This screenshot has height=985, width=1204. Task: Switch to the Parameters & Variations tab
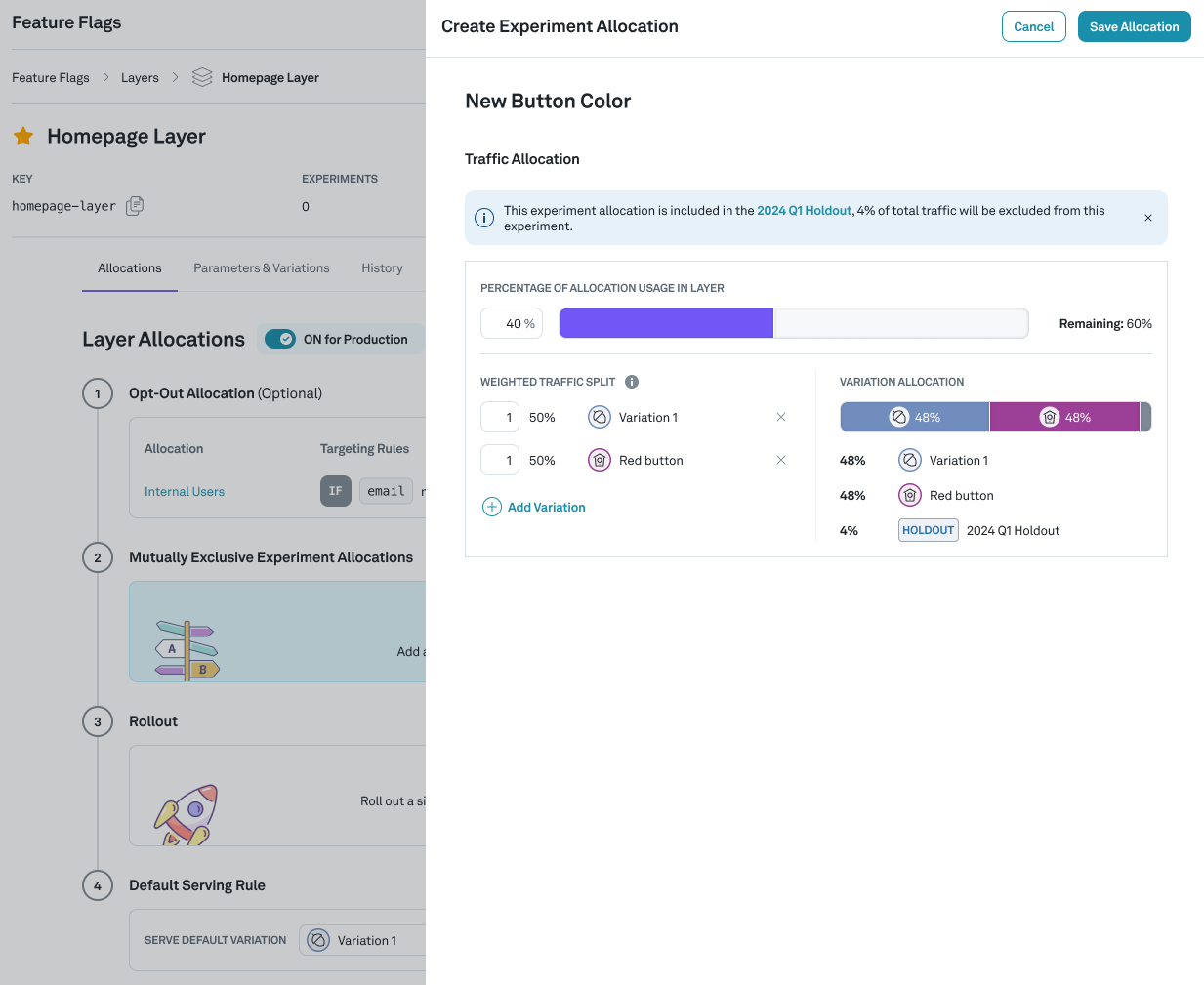pyautogui.click(x=261, y=267)
